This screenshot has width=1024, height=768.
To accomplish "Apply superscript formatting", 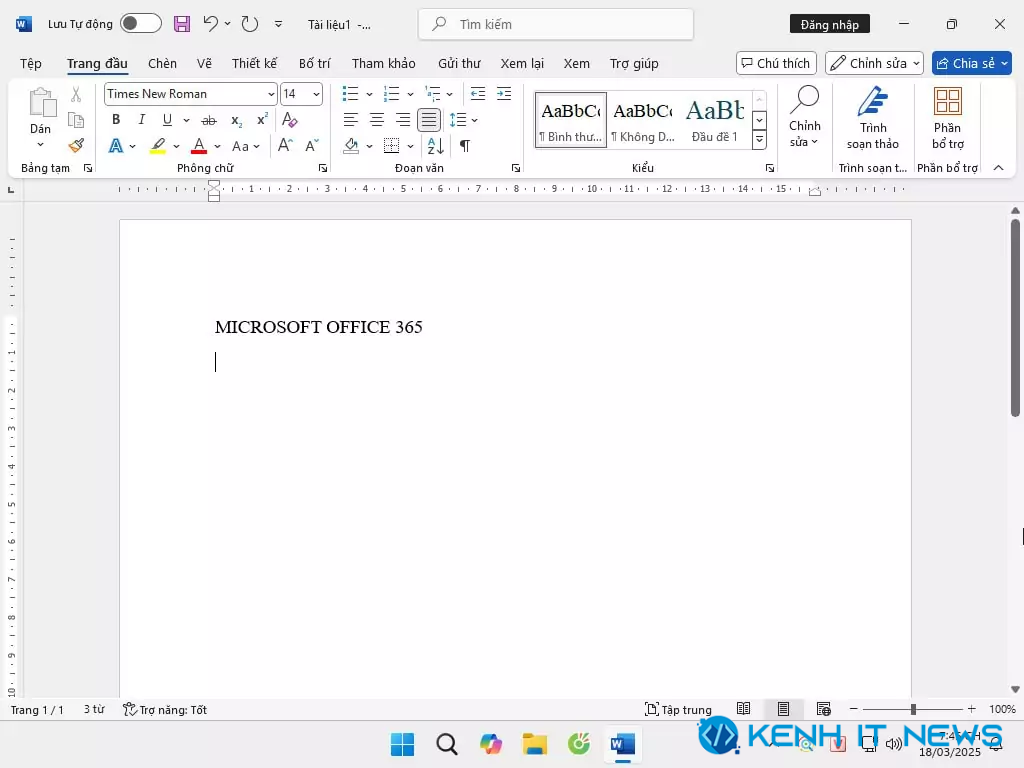I will coord(262,120).
